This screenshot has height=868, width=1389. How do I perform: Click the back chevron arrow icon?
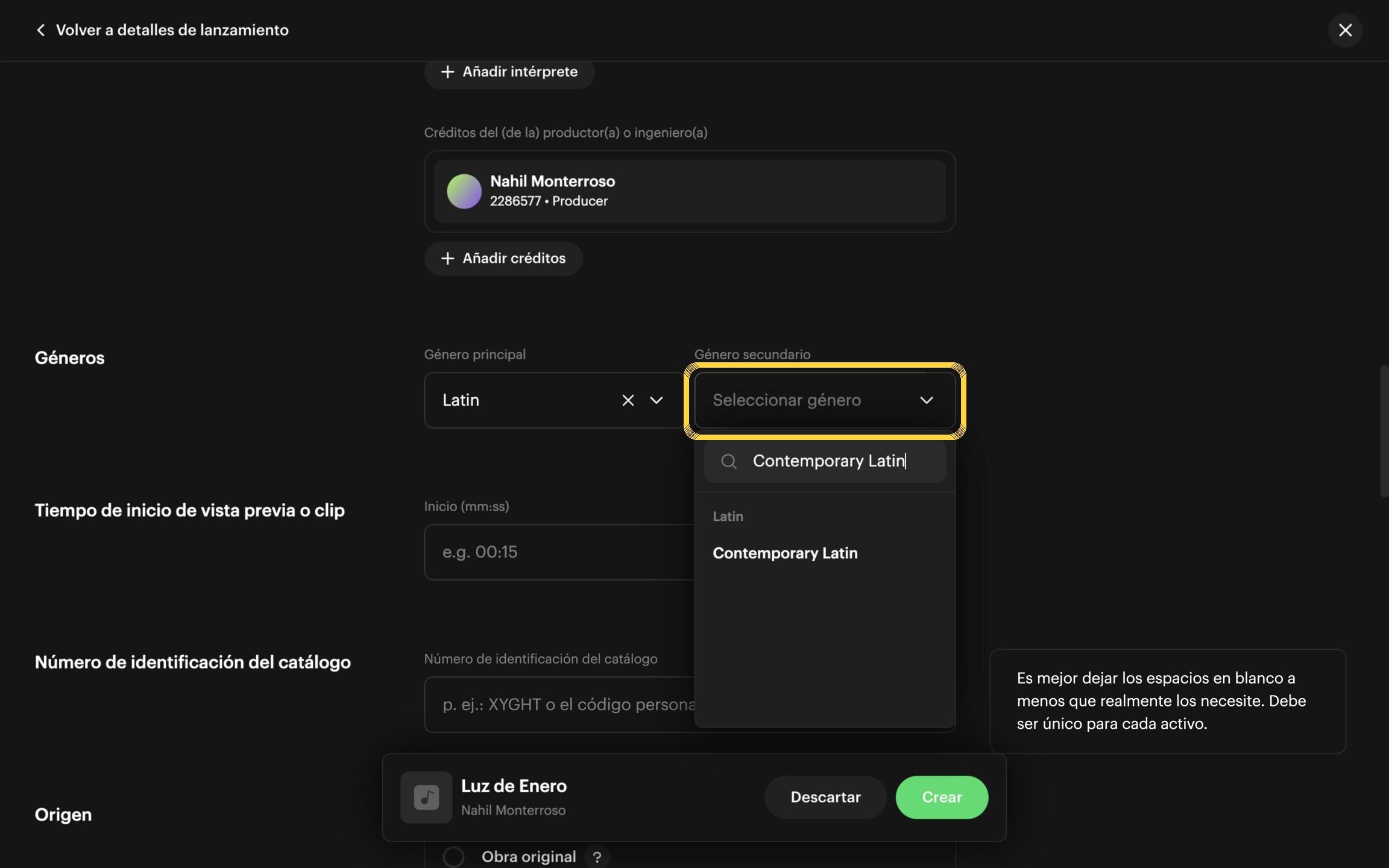[x=41, y=30]
